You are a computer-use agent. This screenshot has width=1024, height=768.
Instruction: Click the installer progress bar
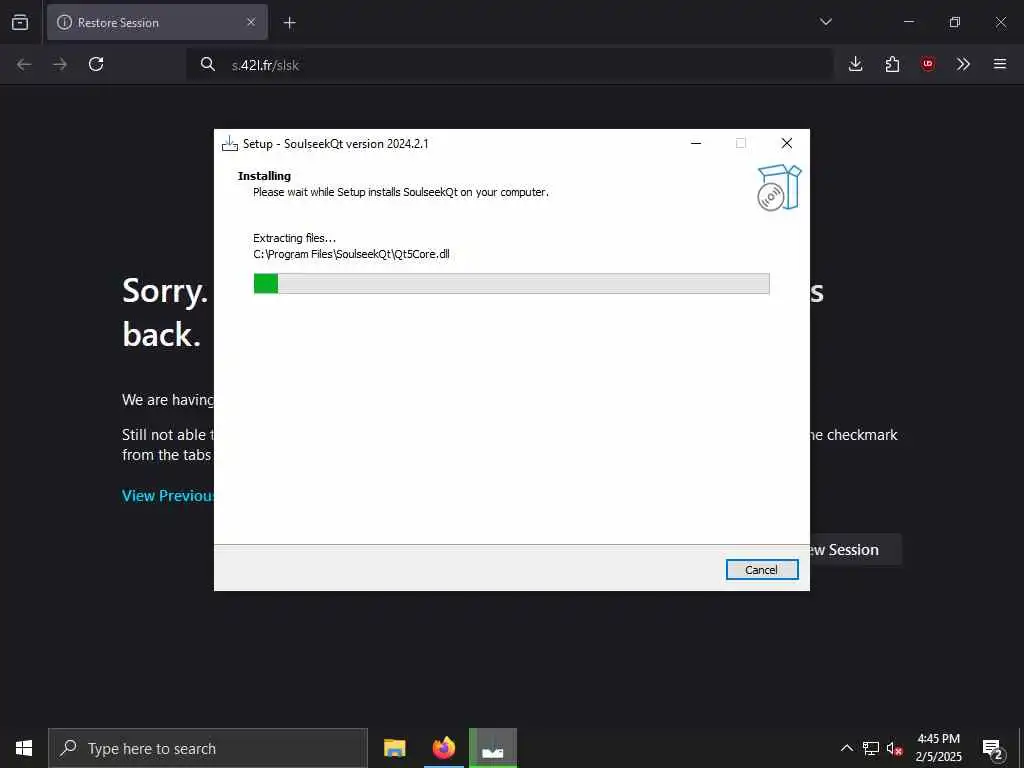coord(511,283)
